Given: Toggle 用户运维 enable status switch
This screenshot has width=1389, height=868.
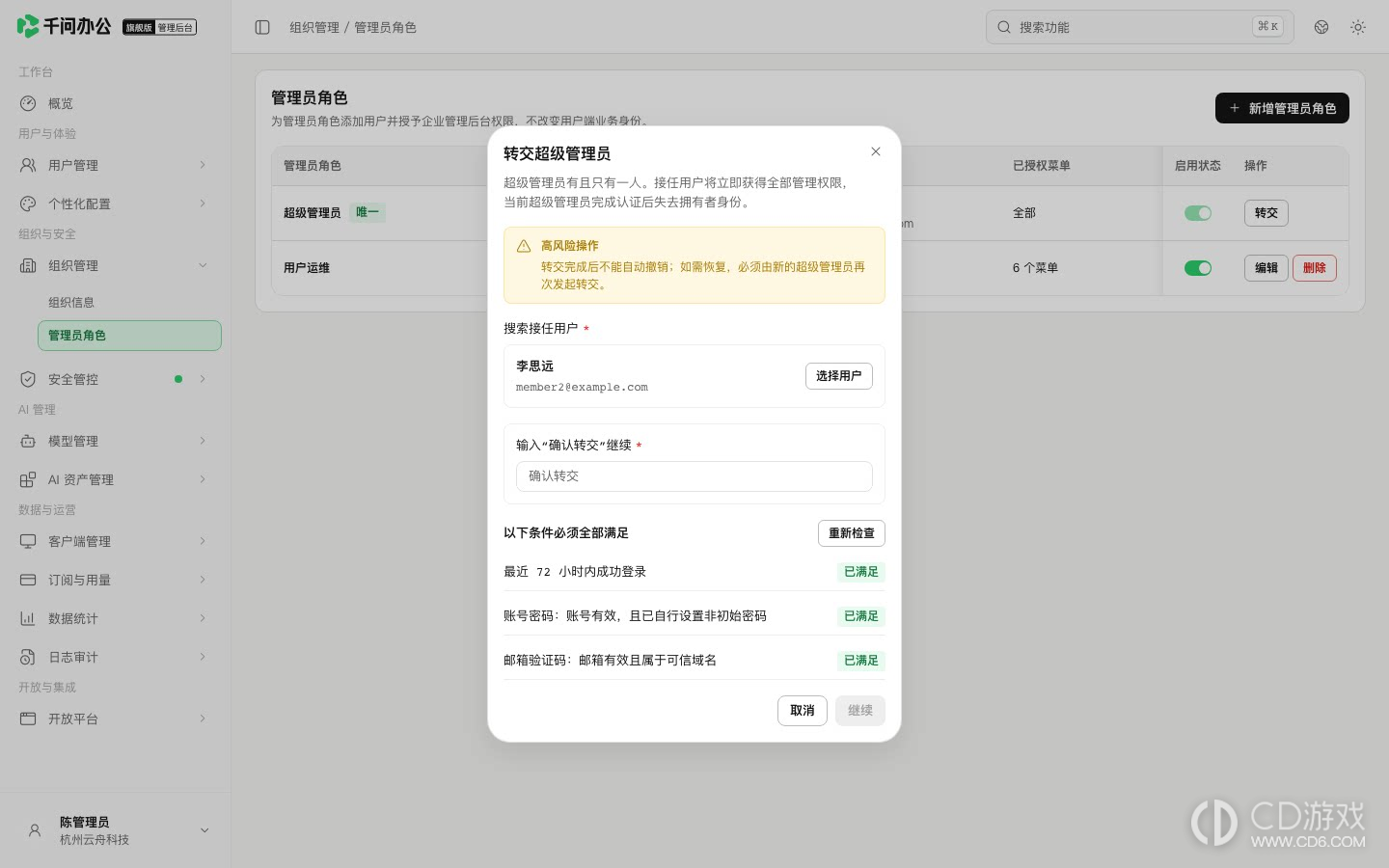Looking at the screenshot, I should point(1198,268).
